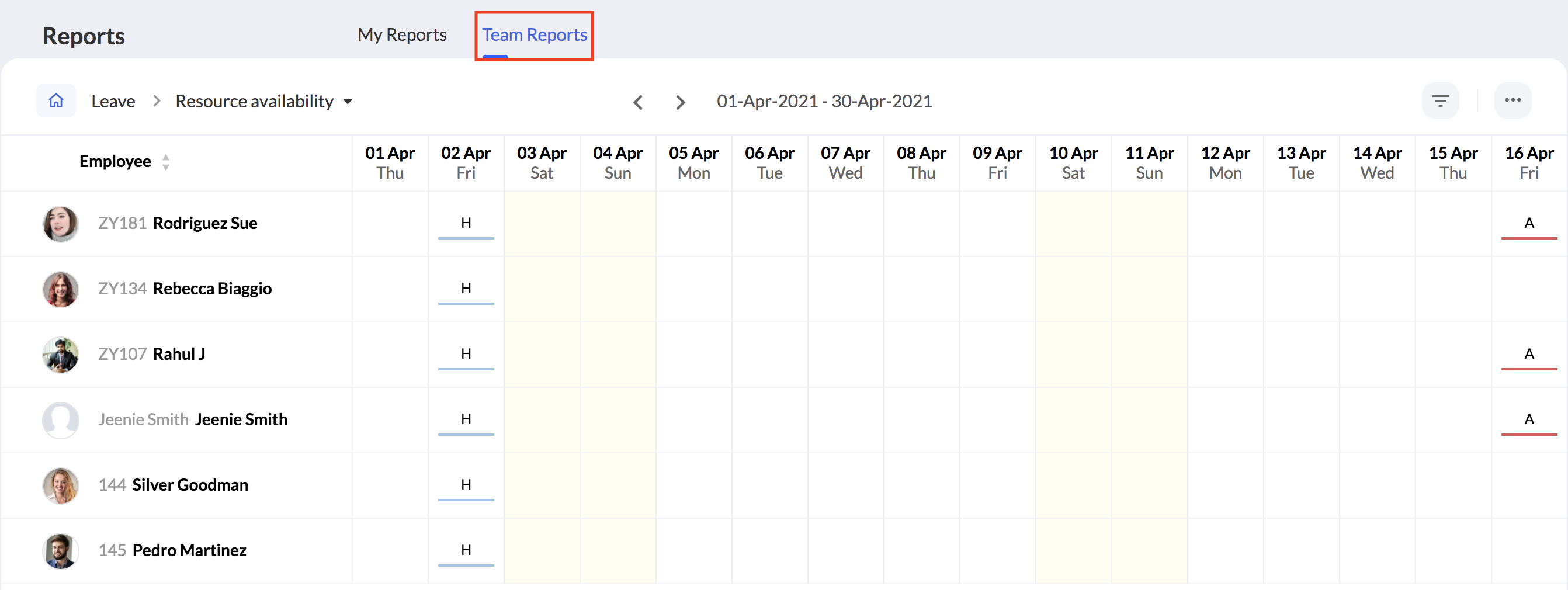Click the 12 Apr Mon column header
The image size is (1568, 590).
coord(1225,162)
